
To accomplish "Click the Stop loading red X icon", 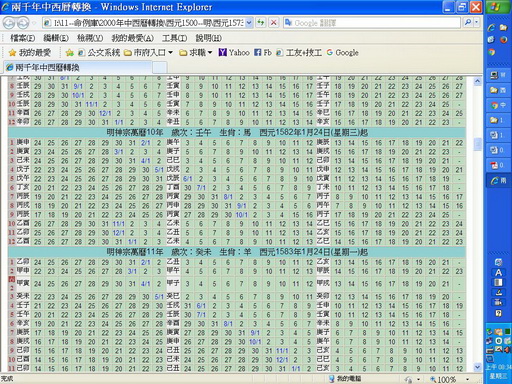I will pos(274,23).
